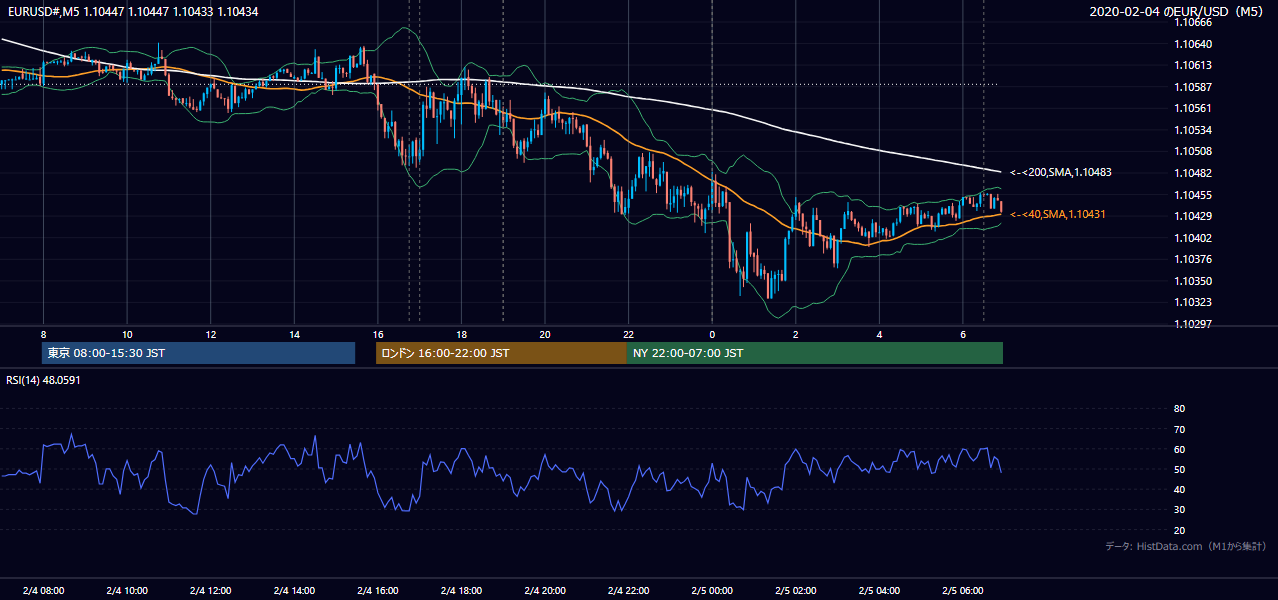Viewport: 1278px width, 600px height.
Task: Click price axis label 1.10587
Action: coord(1194,87)
